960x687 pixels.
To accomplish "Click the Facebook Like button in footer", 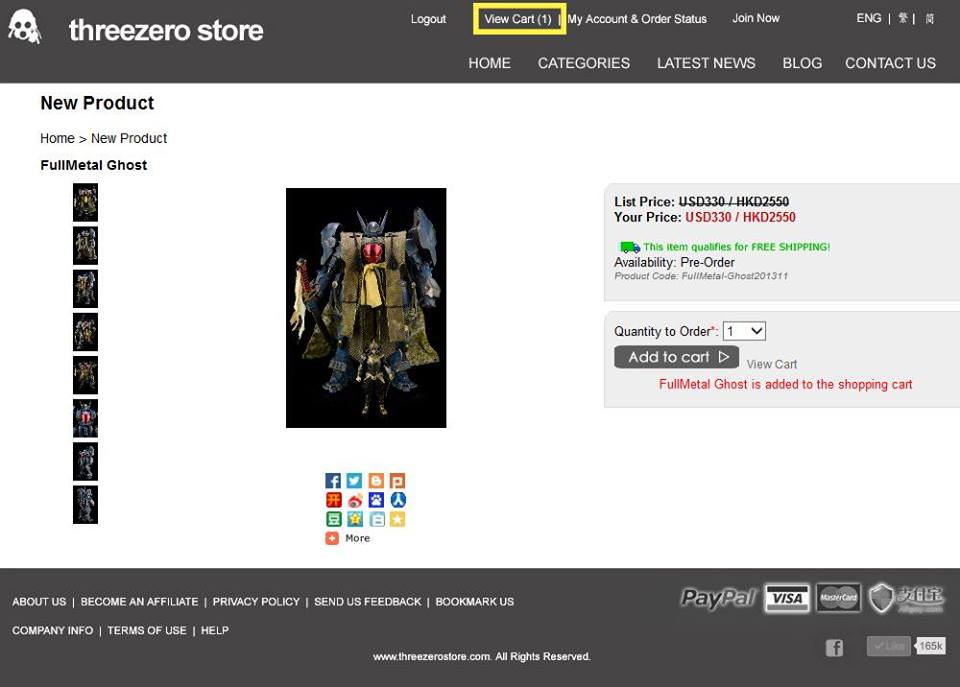I will (x=888, y=646).
